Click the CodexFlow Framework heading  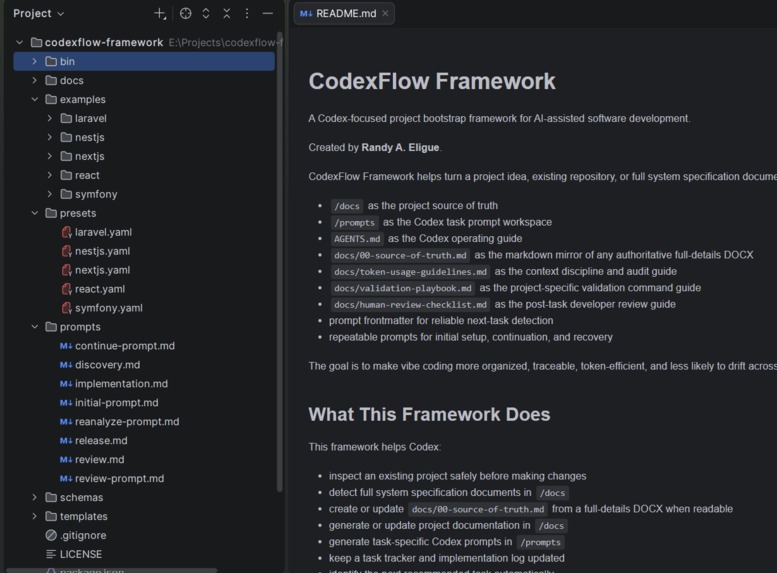pyautogui.click(x=432, y=81)
